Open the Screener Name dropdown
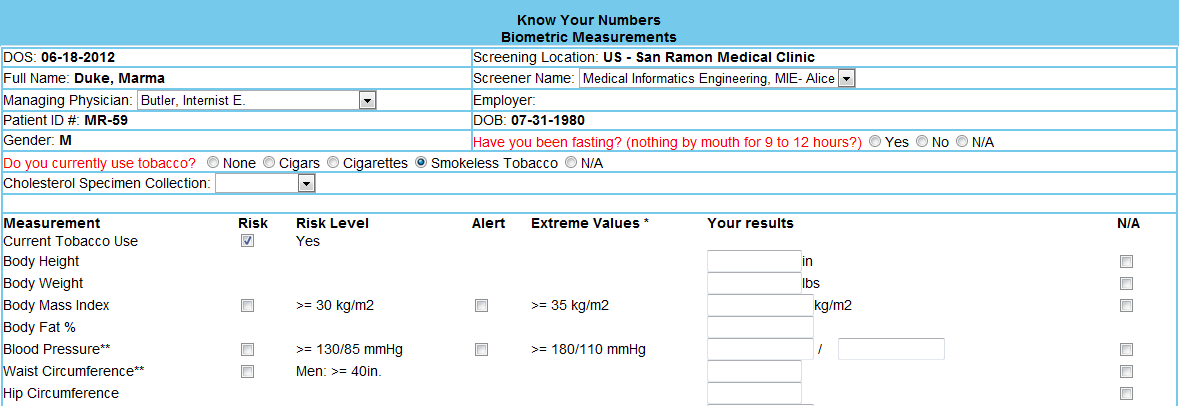1179x406 pixels. point(846,78)
